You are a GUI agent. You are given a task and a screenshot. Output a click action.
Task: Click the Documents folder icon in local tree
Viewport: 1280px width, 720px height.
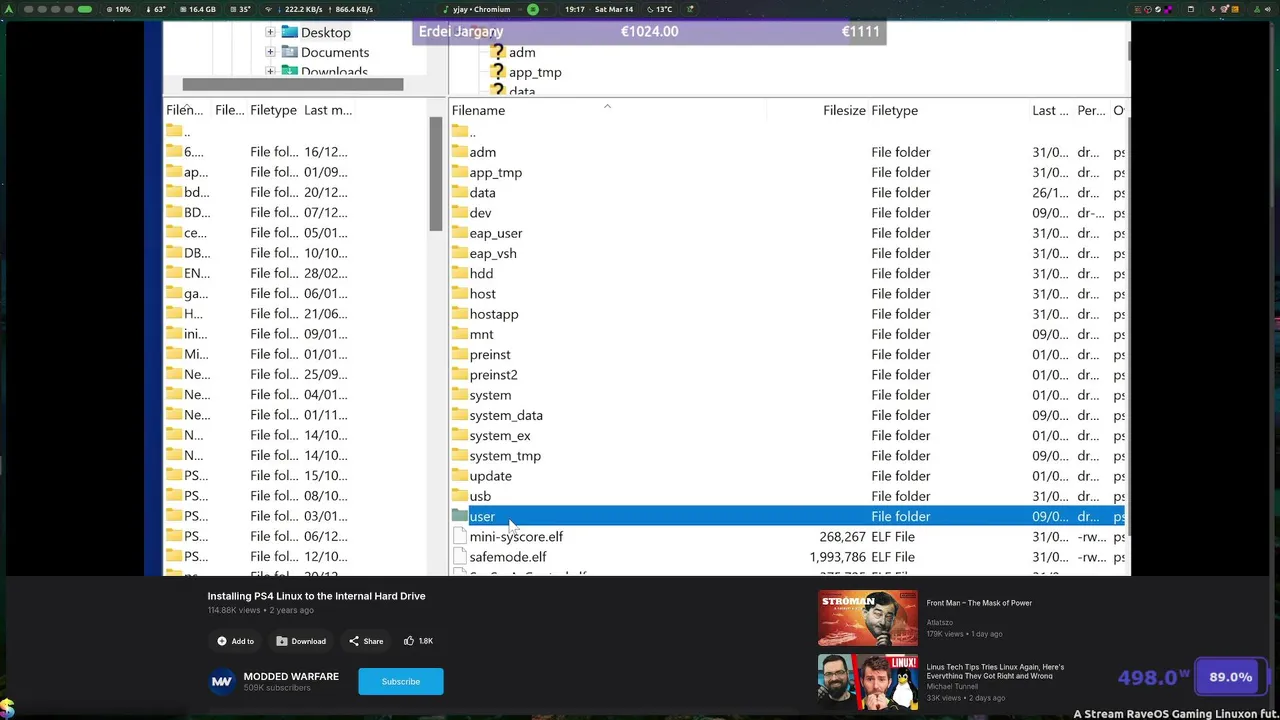point(290,52)
